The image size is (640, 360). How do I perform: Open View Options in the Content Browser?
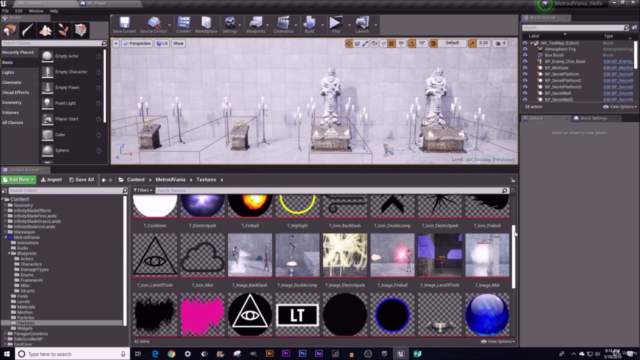[x=498, y=342]
